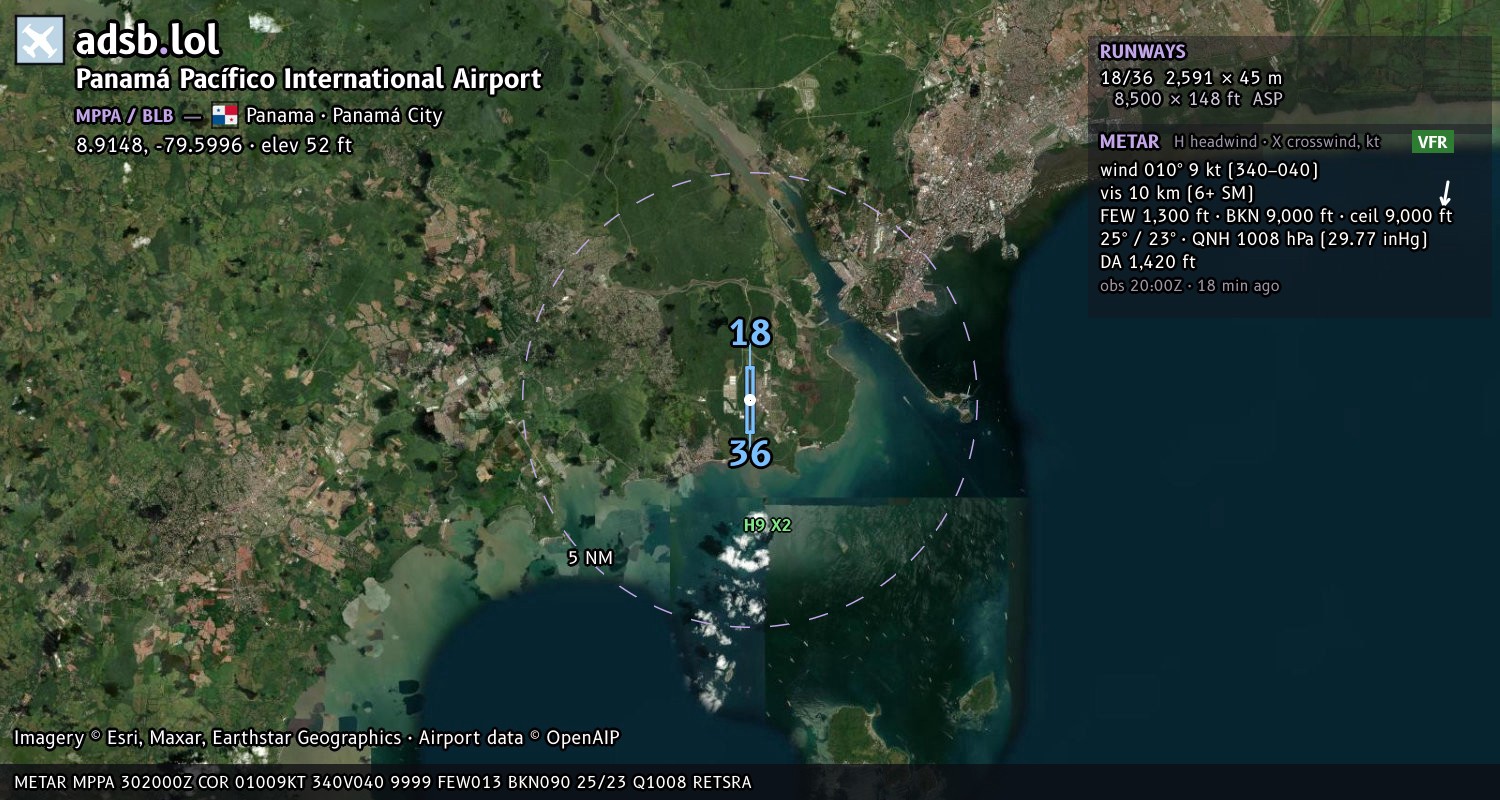Click the Imagery © Esri, Maxar attribution text
Viewport: 1500px width, 800px height.
click(x=316, y=738)
